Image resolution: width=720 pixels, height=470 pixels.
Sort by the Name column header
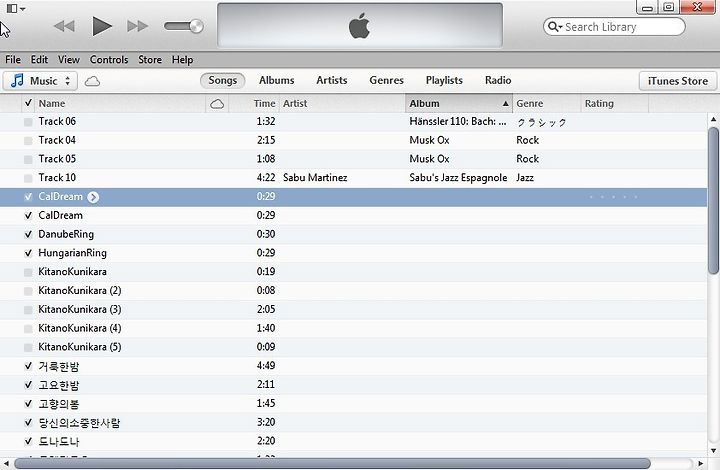click(120, 104)
